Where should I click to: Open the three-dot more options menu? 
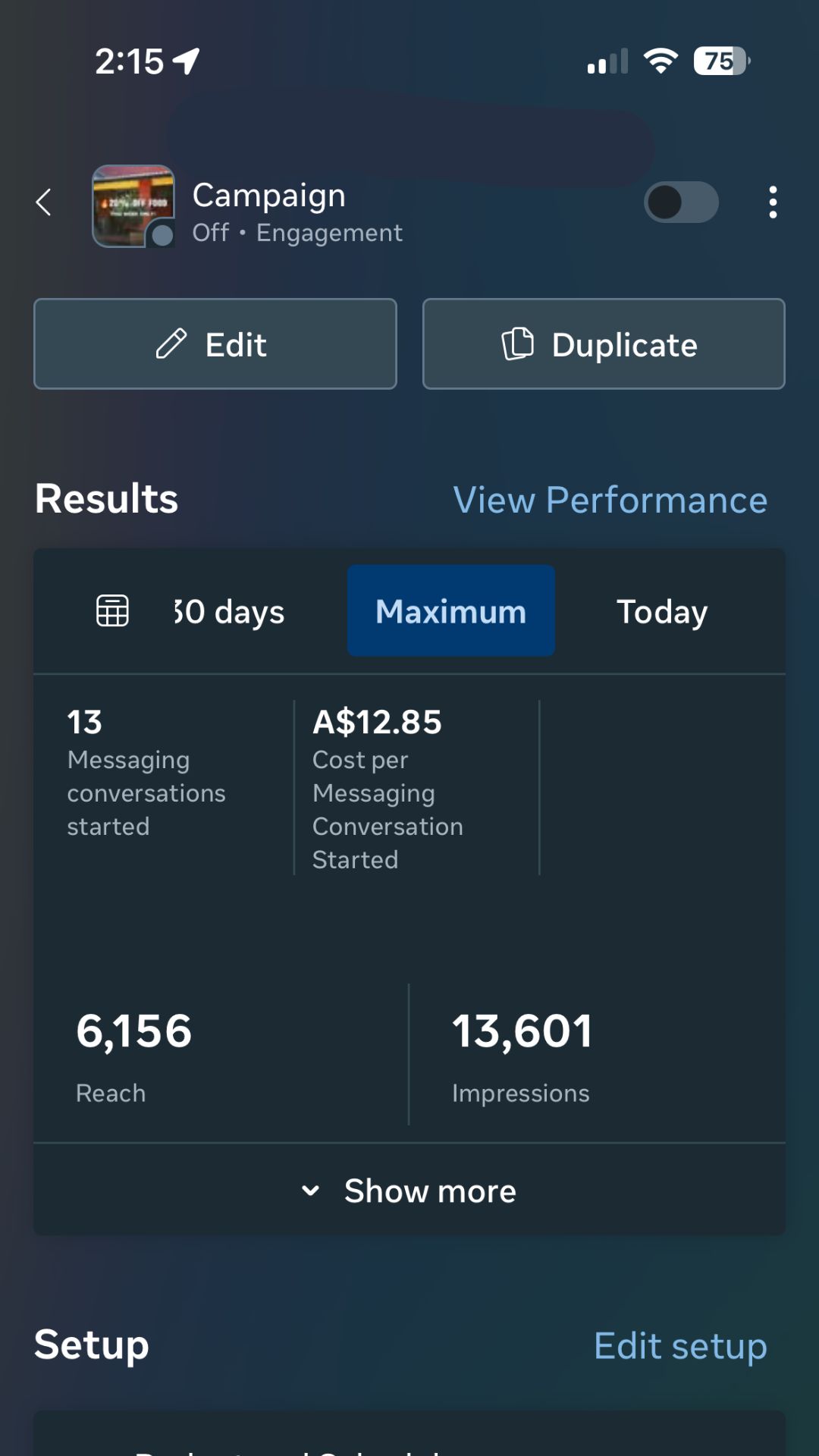pyautogui.click(x=772, y=202)
